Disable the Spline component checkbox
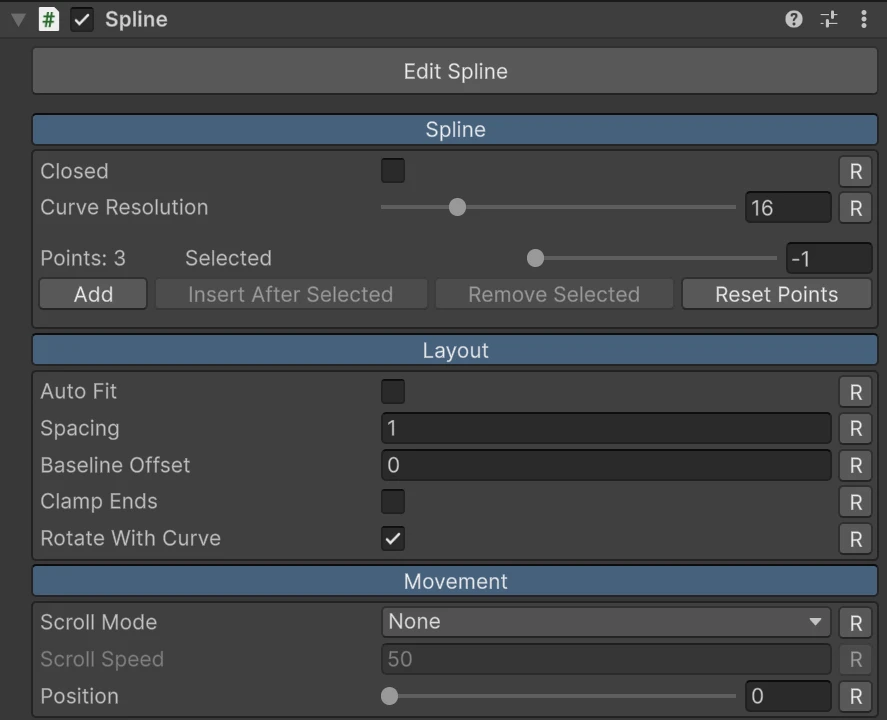The height and width of the screenshot is (720, 887). click(82, 20)
